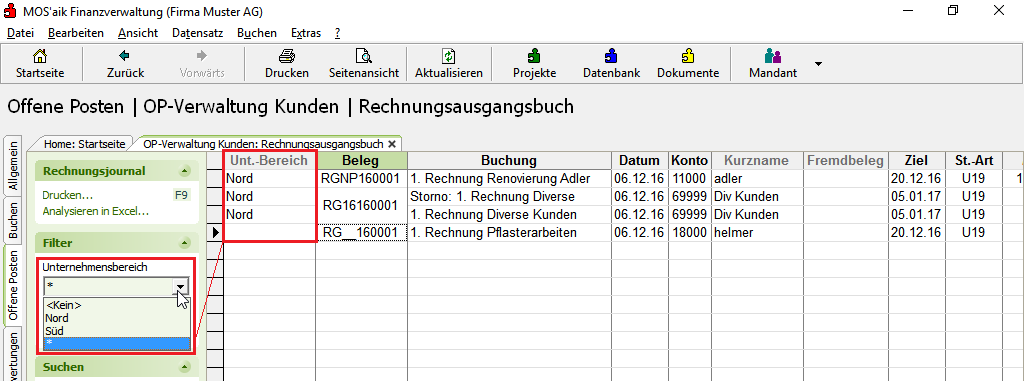Click Kurzname cell 'helmer'
The height and width of the screenshot is (381, 1024).
coord(757,233)
